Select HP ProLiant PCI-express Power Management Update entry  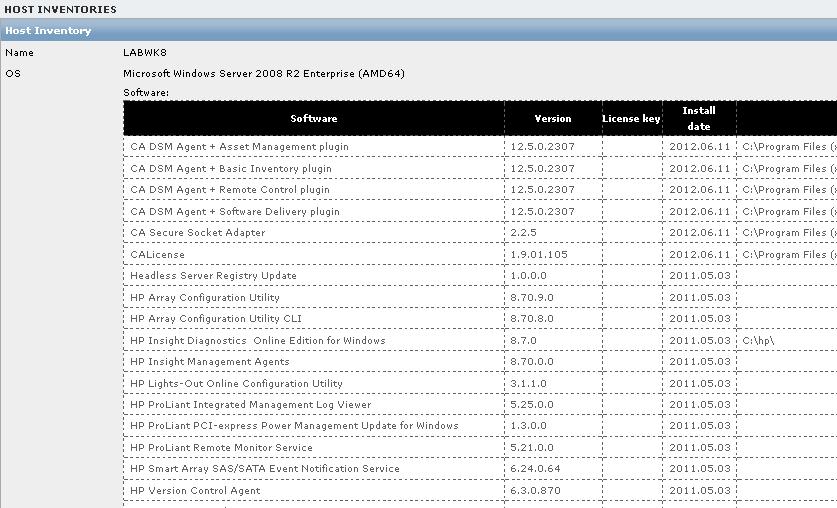point(294,426)
